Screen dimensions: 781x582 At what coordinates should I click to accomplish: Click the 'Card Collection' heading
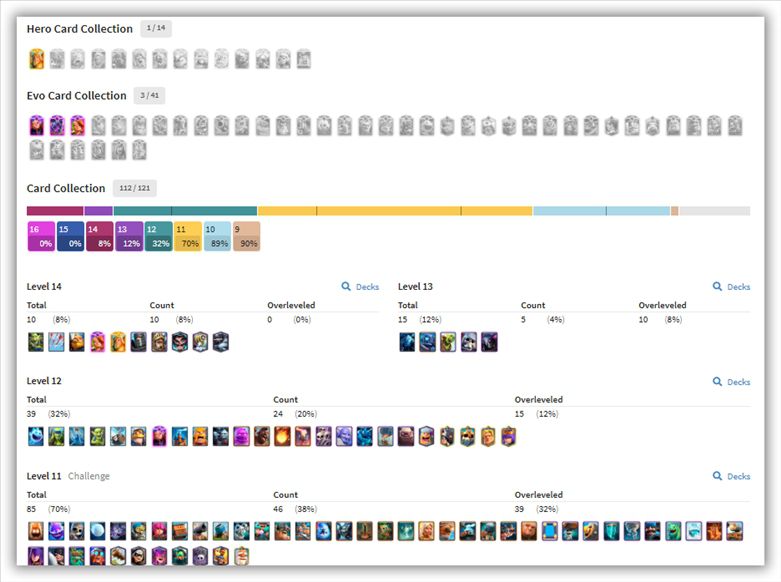pos(66,188)
